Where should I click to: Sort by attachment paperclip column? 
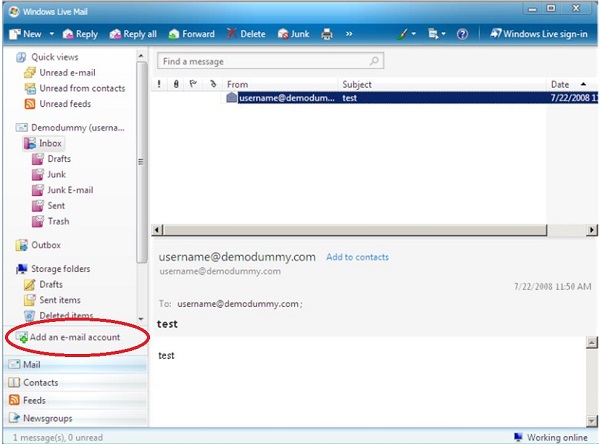coord(176,84)
